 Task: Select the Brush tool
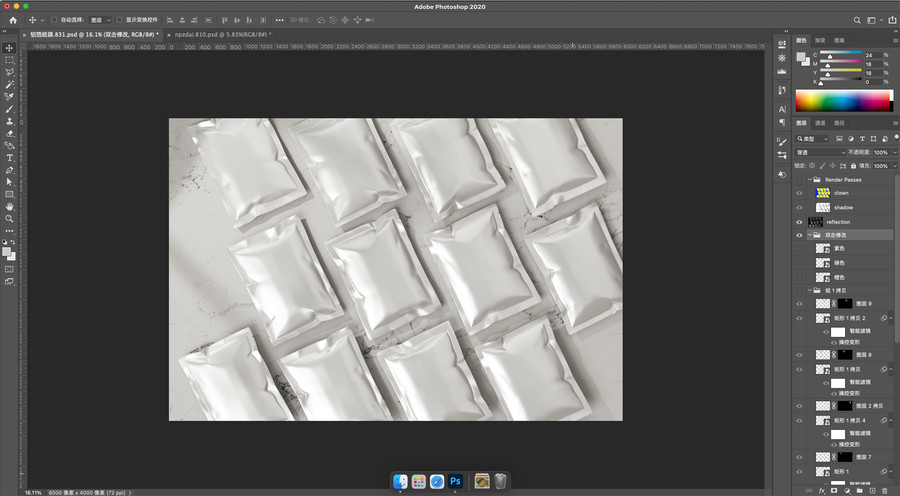(x=9, y=109)
